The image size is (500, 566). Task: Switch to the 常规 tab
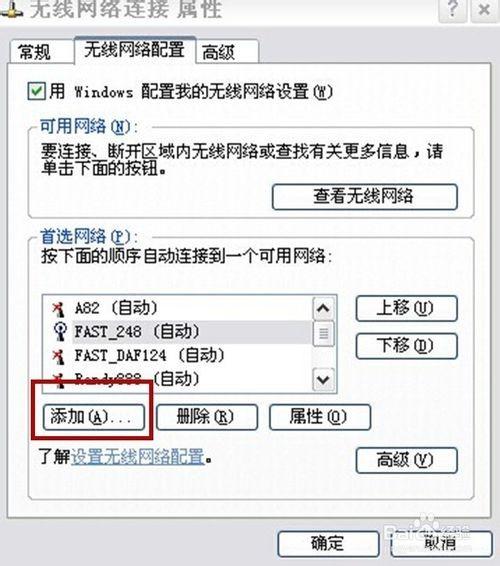click(35, 52)
